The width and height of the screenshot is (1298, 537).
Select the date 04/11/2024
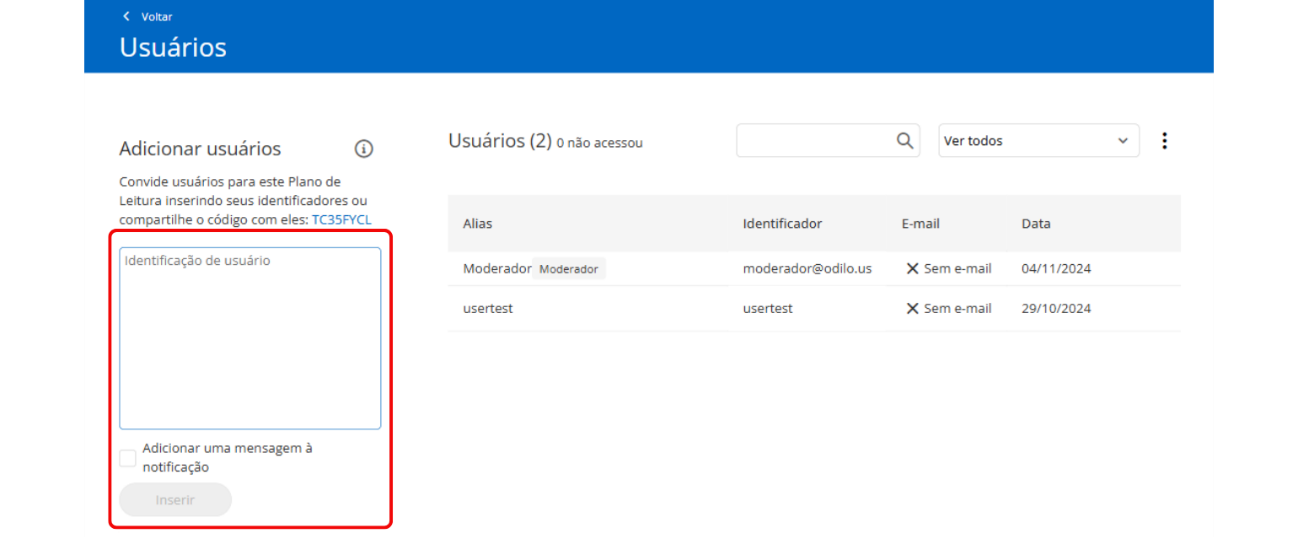1056,269
